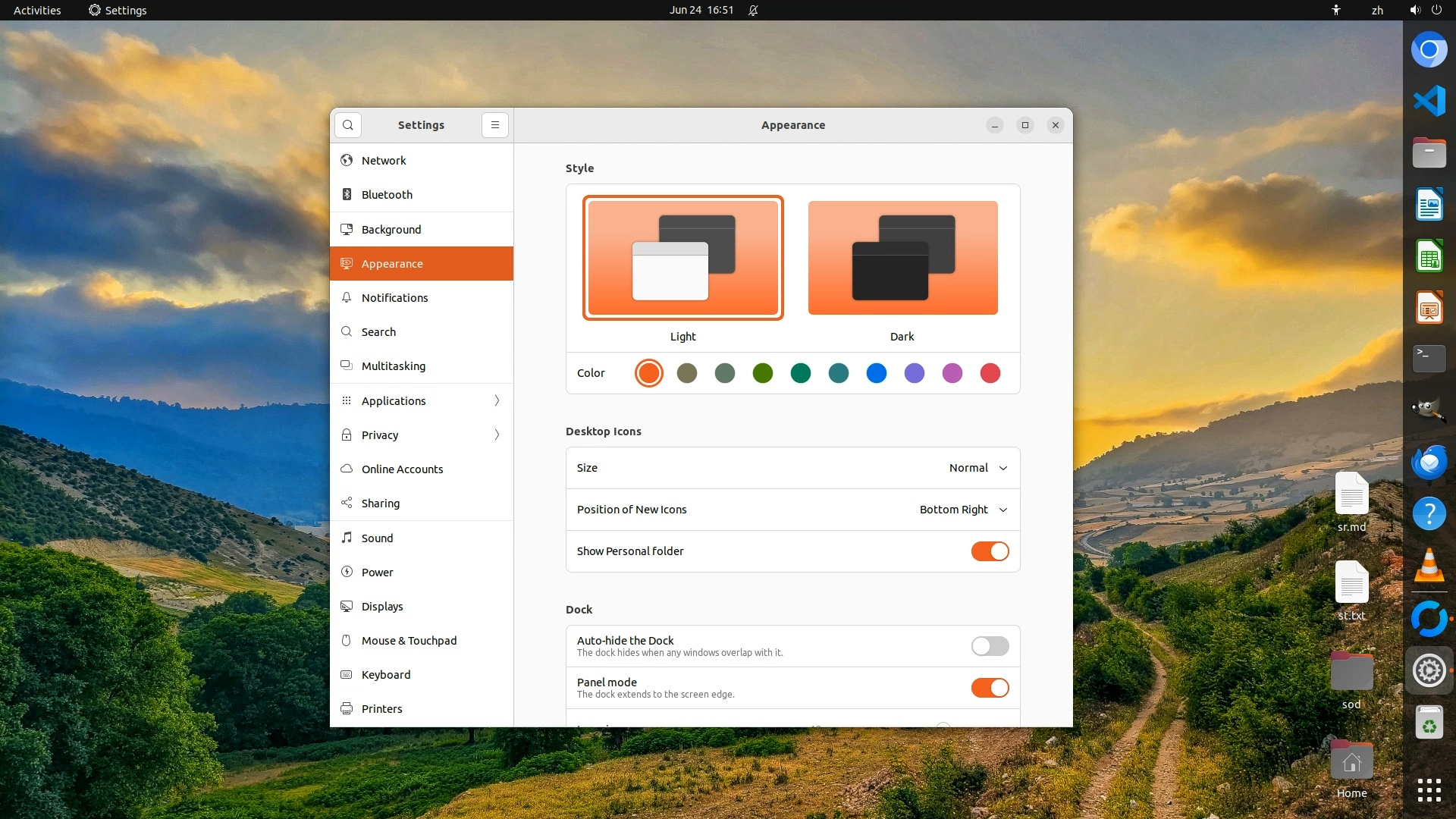
Task: Click the Sound music note icon
Action: point(347,538)
